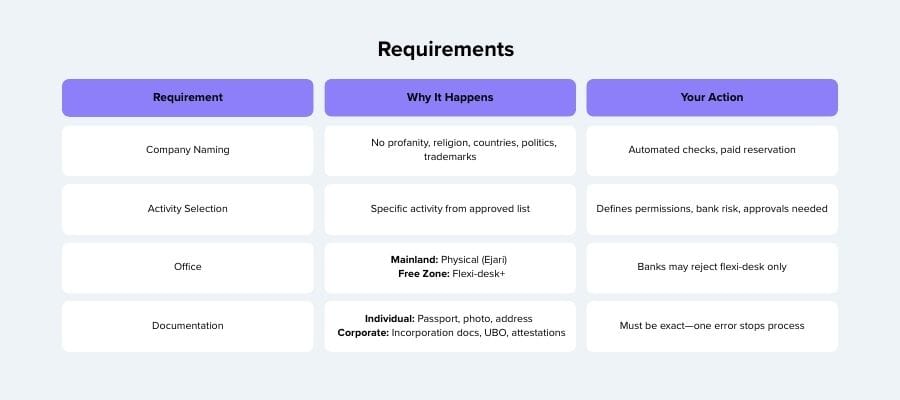Click the Company Naming cell
This screenshot has width=900, height=400.
[x=188, y=150]
